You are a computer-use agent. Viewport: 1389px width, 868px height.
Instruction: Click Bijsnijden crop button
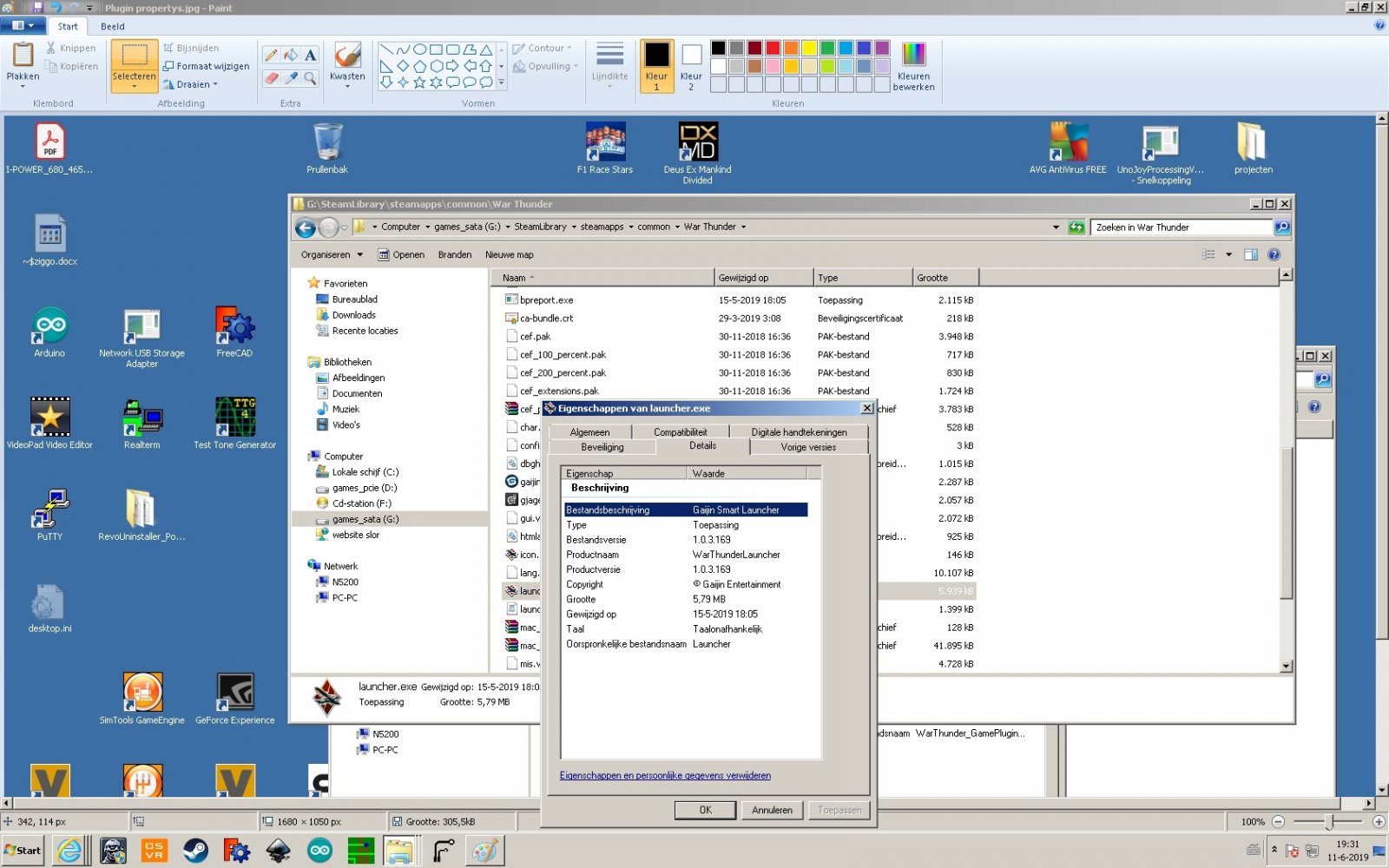(x=191, y=48)
